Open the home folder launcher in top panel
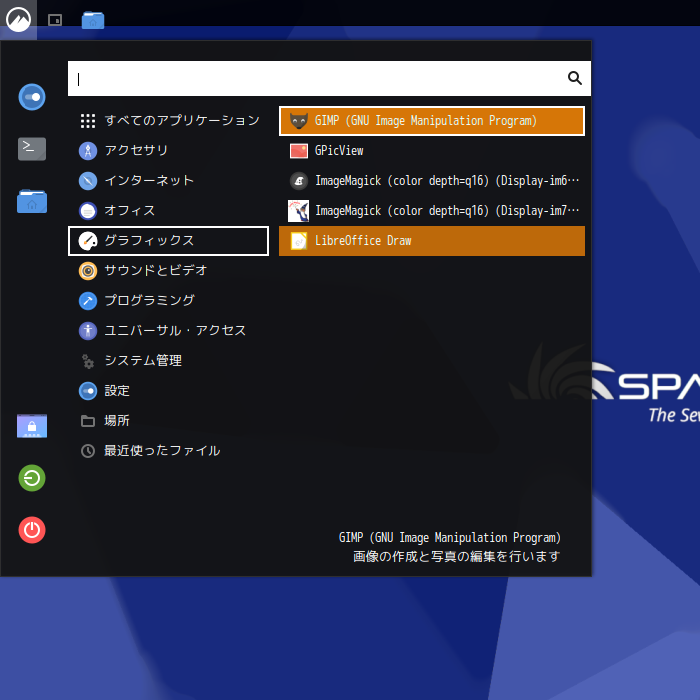The width and height of the screenshot is (700, 700). 93,21
